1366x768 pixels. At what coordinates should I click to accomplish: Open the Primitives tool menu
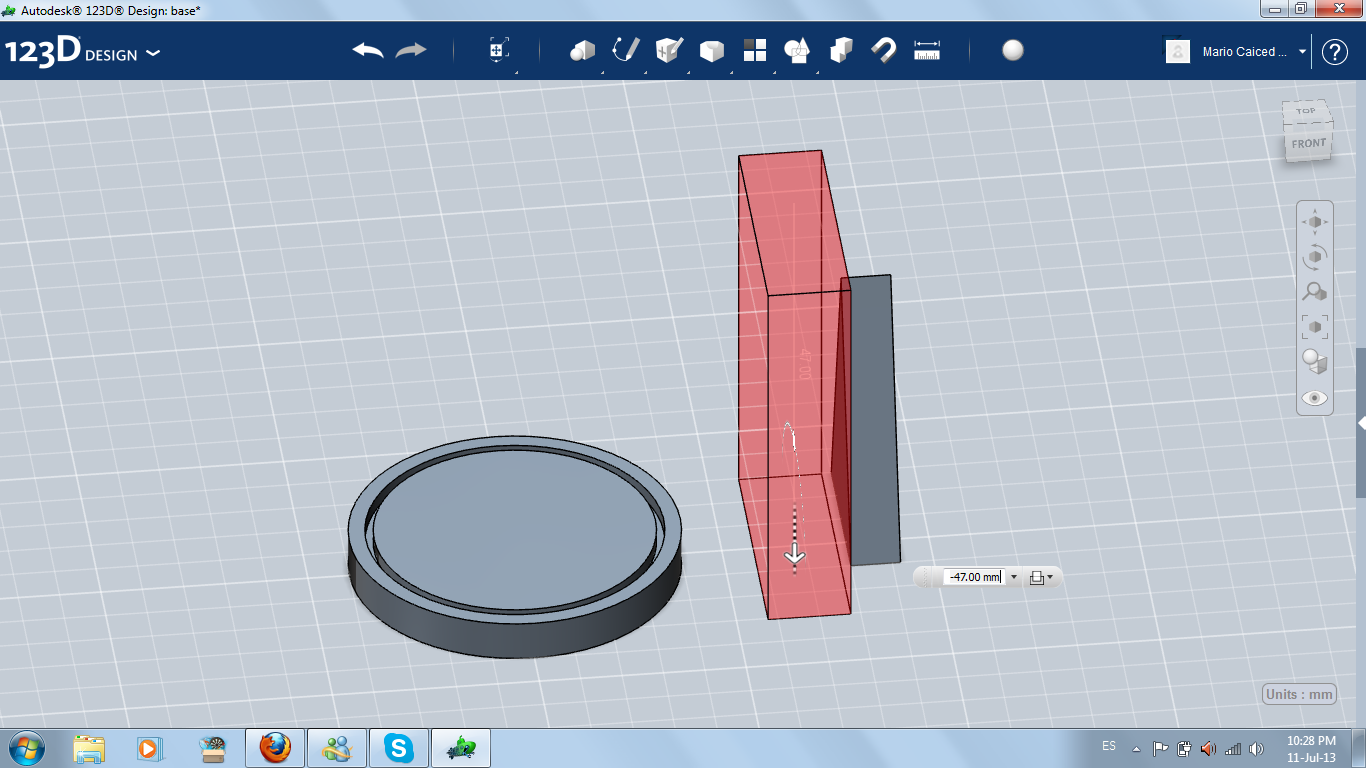point(582,50)
